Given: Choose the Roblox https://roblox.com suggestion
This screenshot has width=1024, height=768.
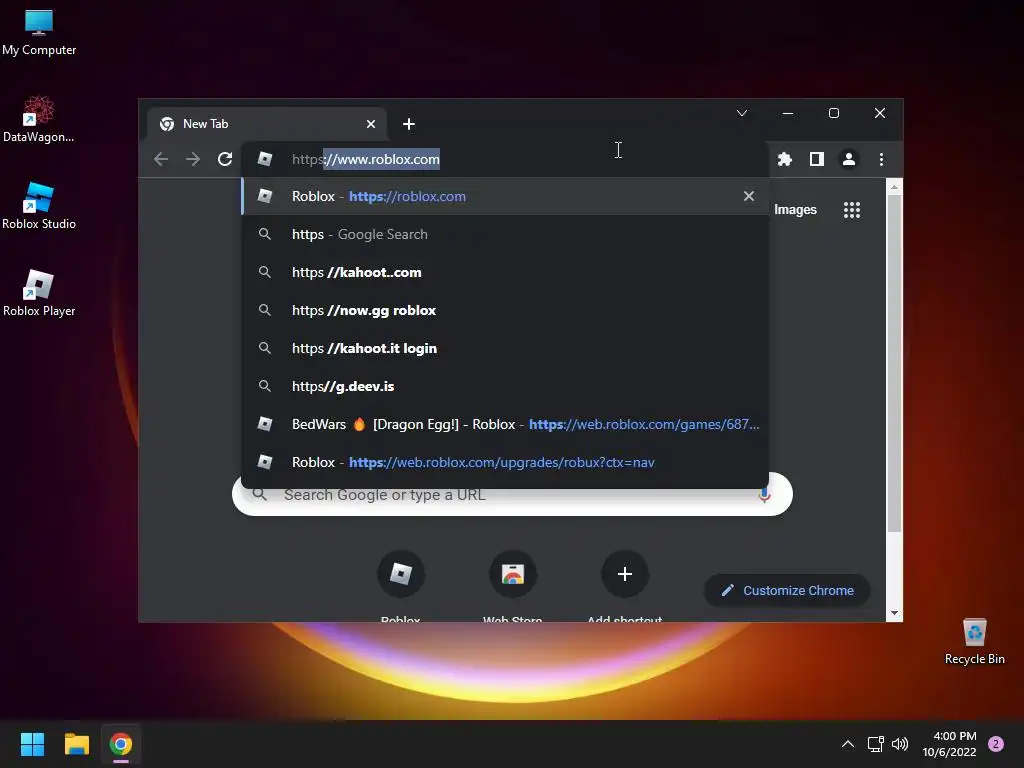Looking at the screenshot, I should click(505, 196).
